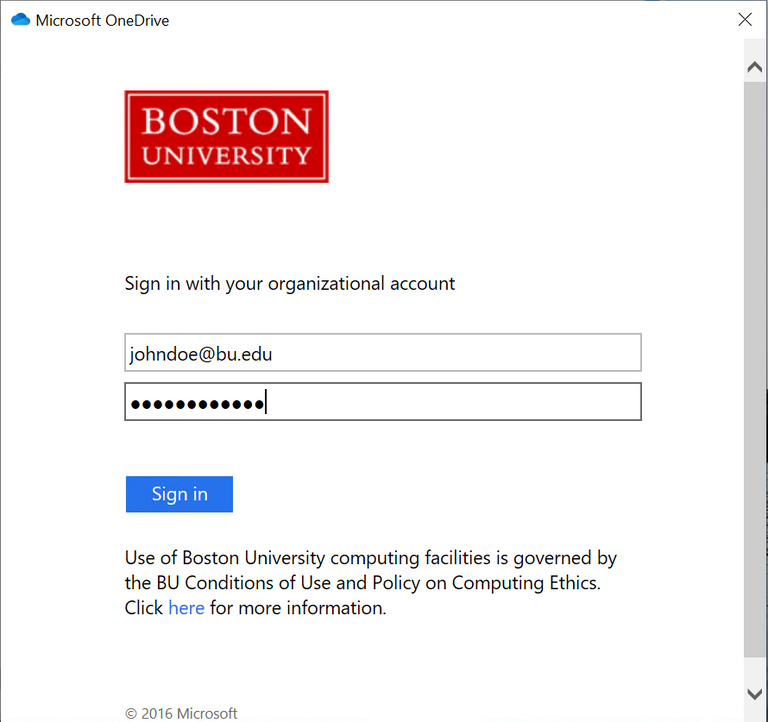Click the word BOSTON in the red logo
The image size is (768, 722).
(226, 122)
